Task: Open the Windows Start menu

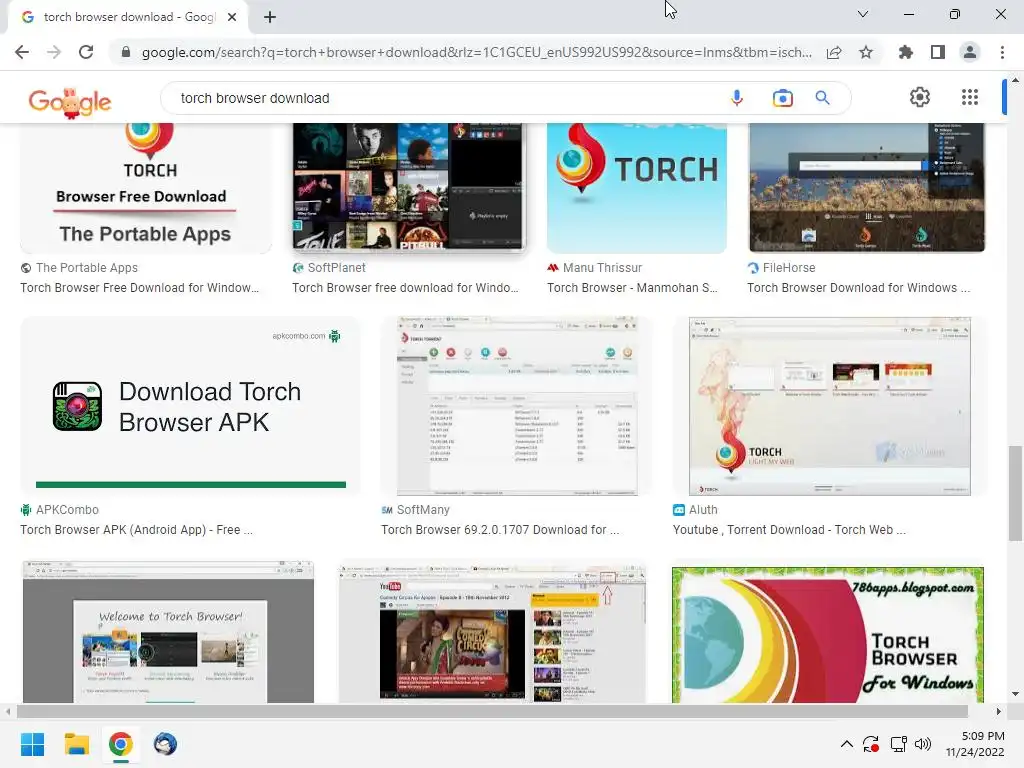Action: 32,744
